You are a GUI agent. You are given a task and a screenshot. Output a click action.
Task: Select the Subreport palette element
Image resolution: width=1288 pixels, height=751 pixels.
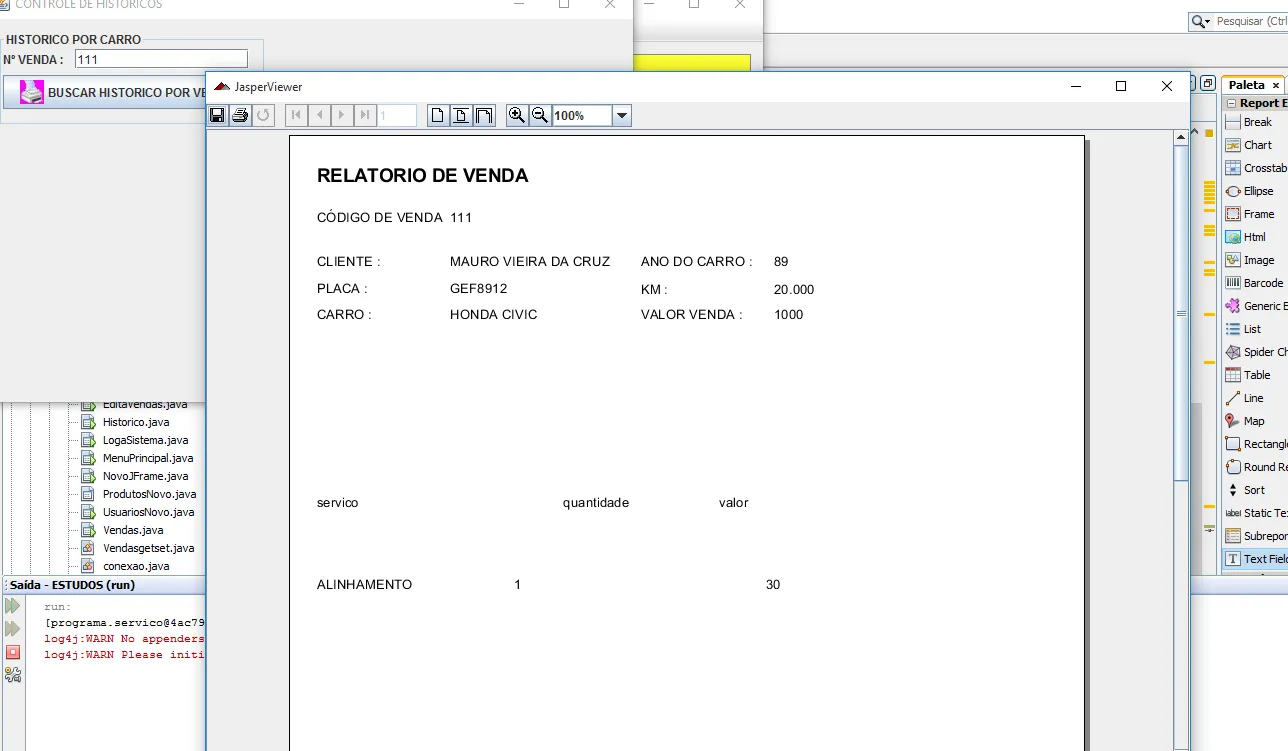(1257, 536)
